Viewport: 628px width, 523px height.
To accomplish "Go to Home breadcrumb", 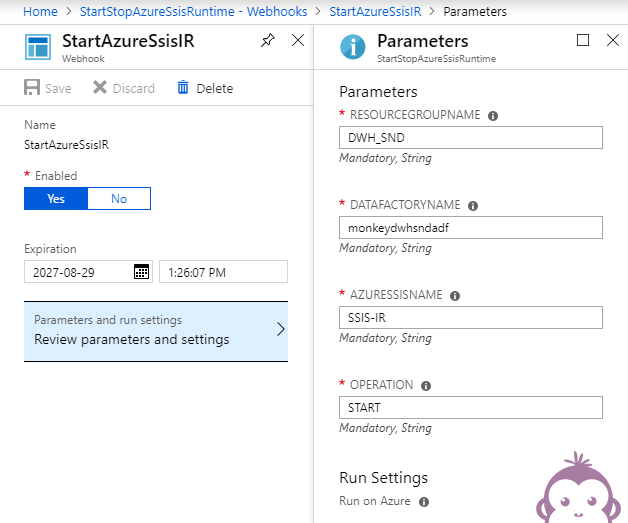I will click(x=40, y=11).
